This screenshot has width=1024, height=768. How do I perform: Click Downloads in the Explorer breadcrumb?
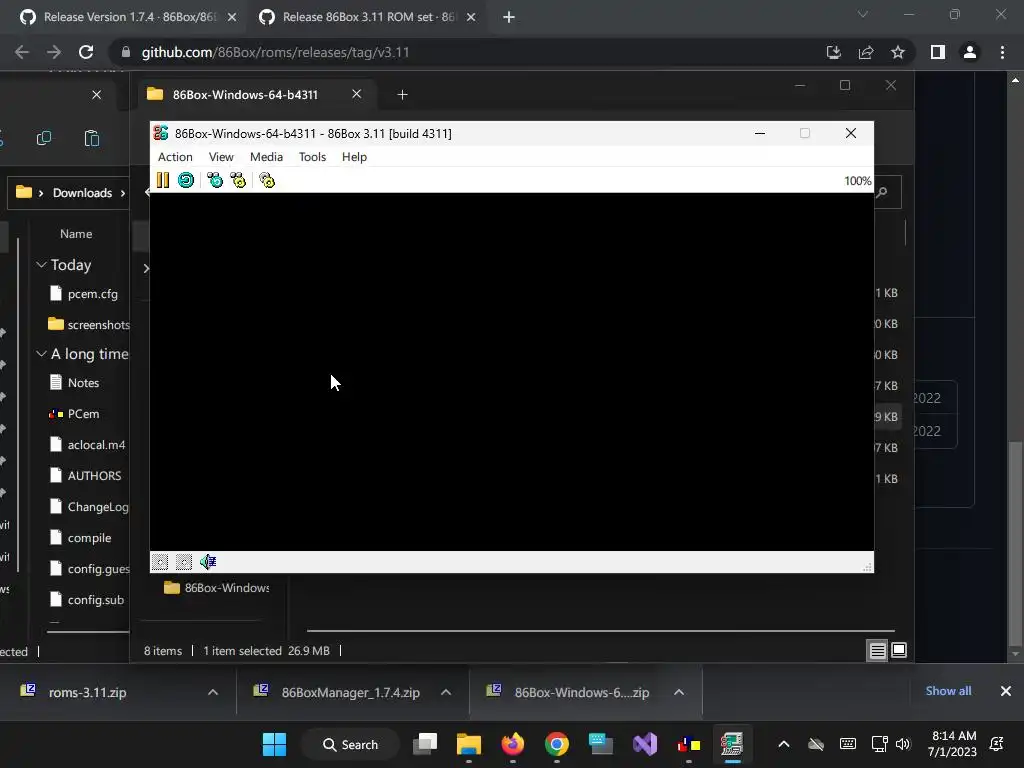pyautogui.click(x=82, y=193)
